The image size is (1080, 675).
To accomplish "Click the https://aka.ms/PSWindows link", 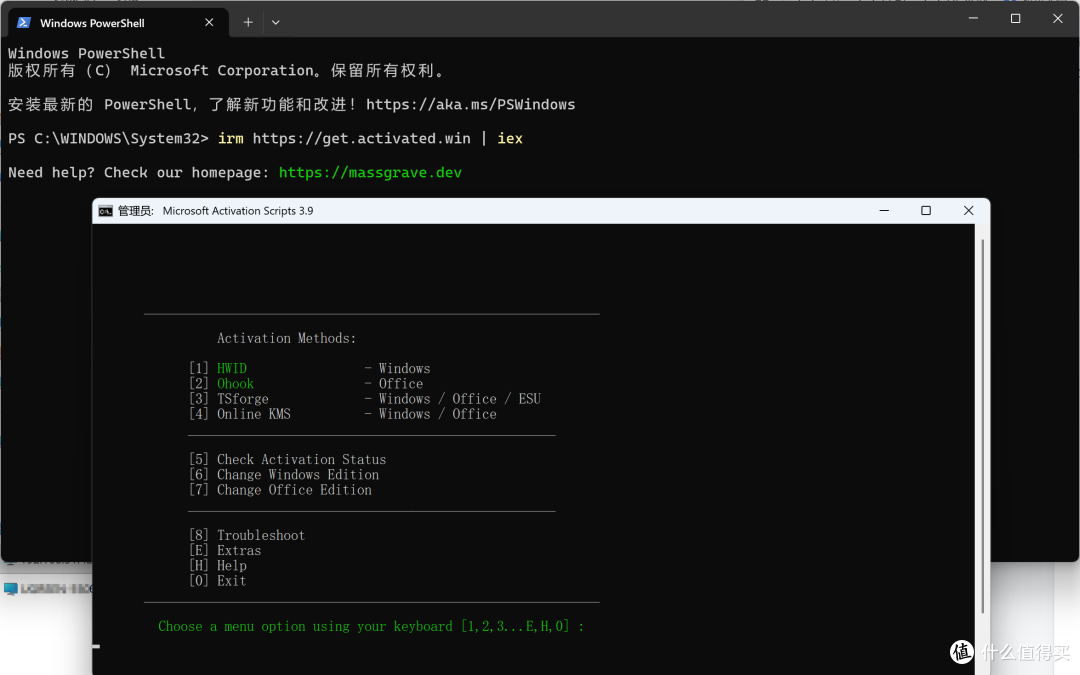I will pos(470,105).
